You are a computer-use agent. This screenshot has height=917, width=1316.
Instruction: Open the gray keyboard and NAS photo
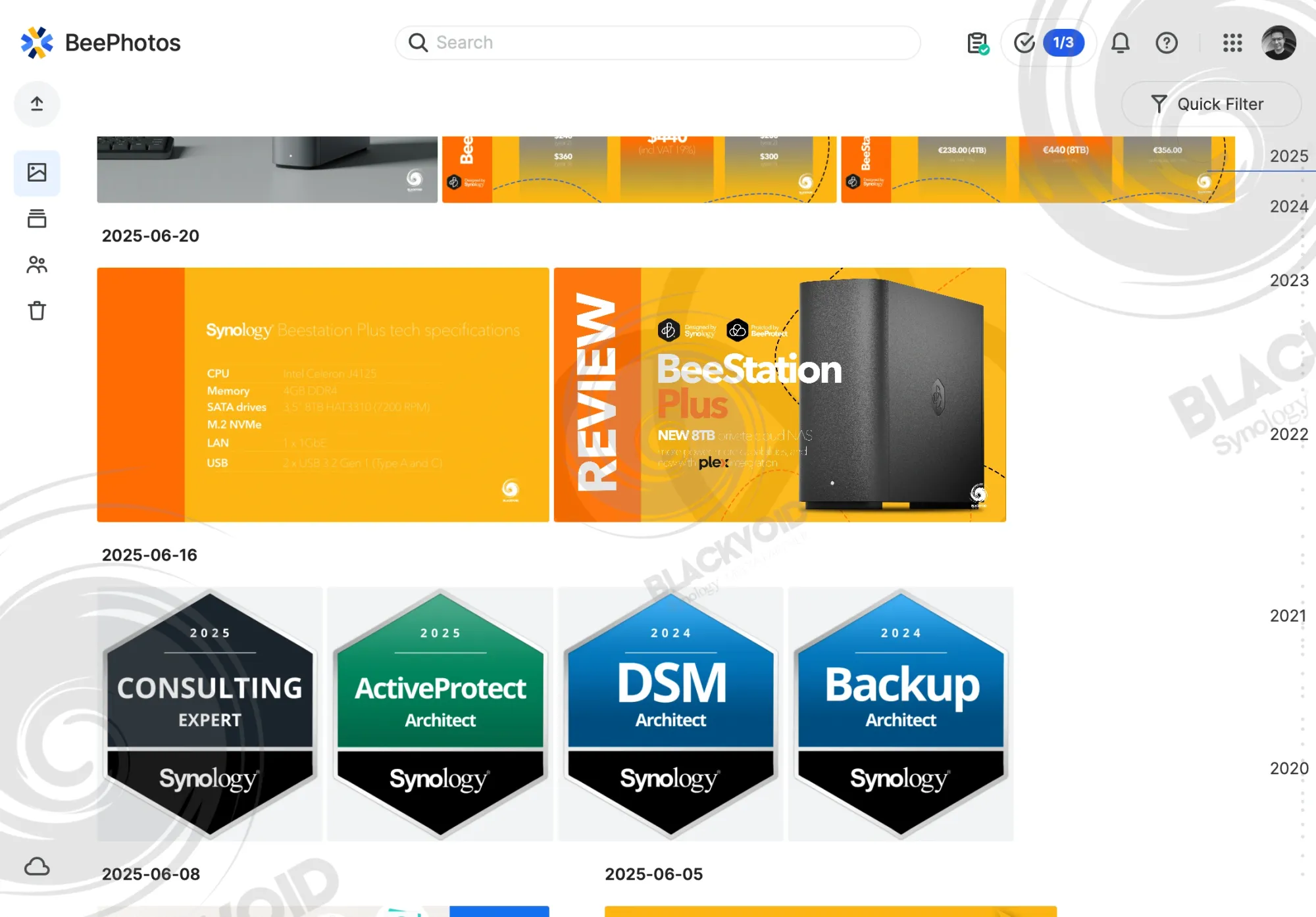[267, 170]
